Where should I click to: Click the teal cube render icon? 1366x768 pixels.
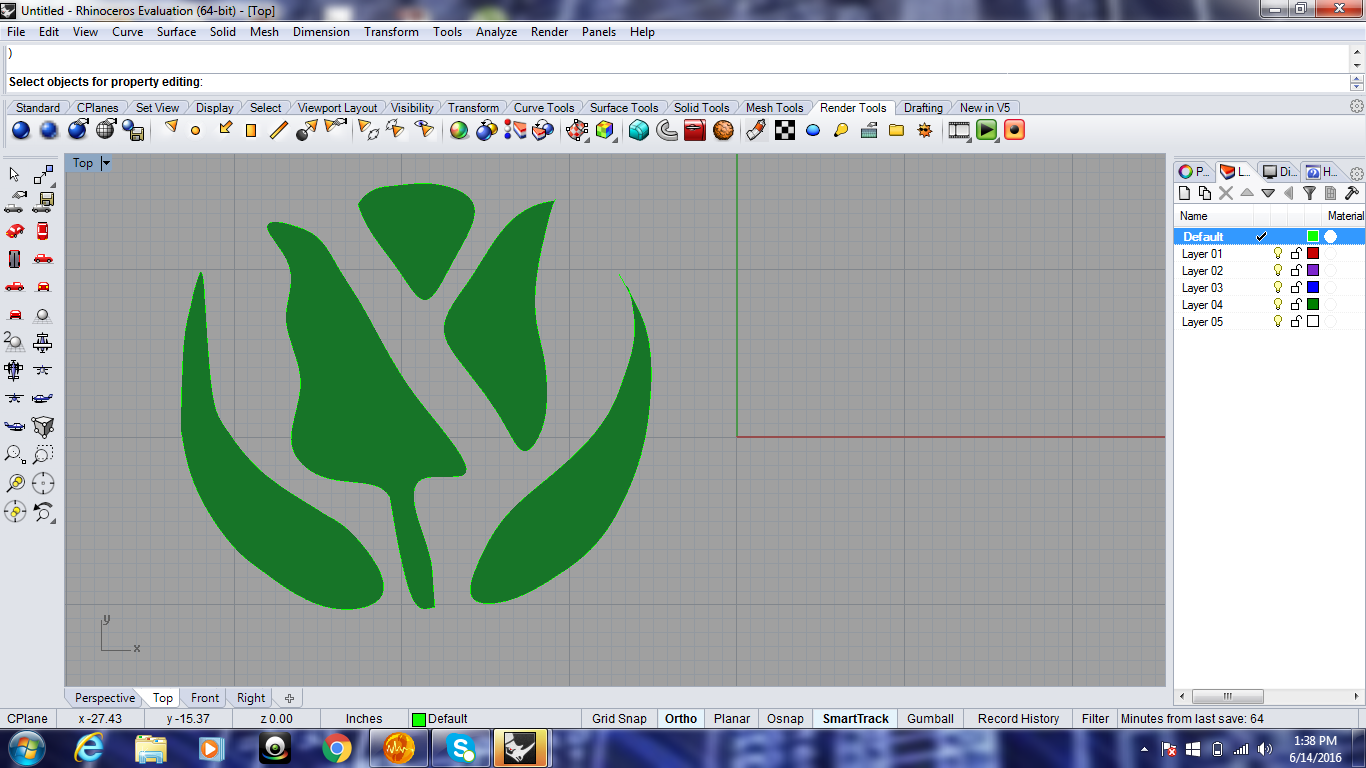point(639,130)
